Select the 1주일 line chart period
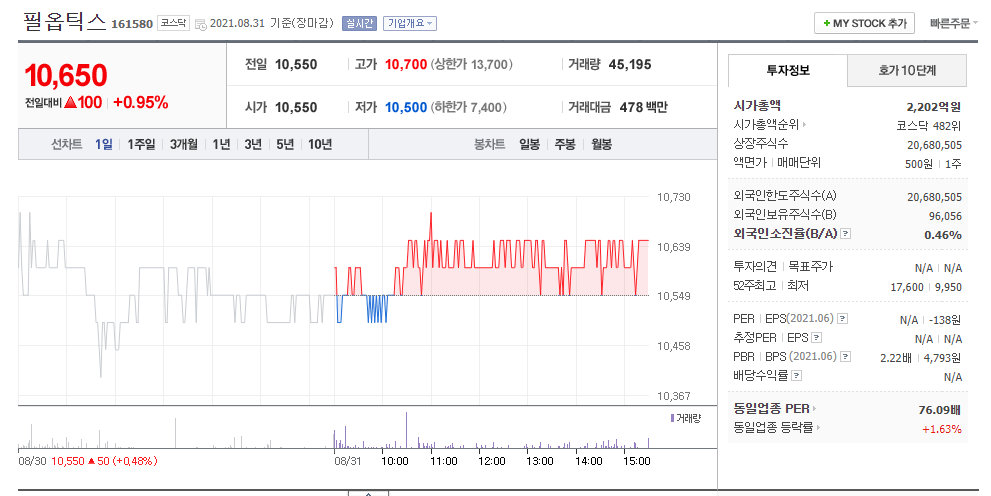 coord(141,145)
